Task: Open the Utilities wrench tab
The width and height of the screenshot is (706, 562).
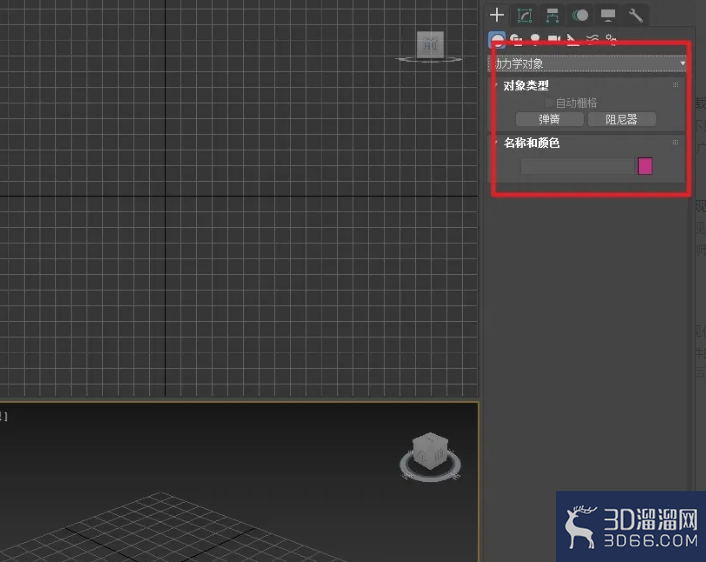Action: coord(636,15)
